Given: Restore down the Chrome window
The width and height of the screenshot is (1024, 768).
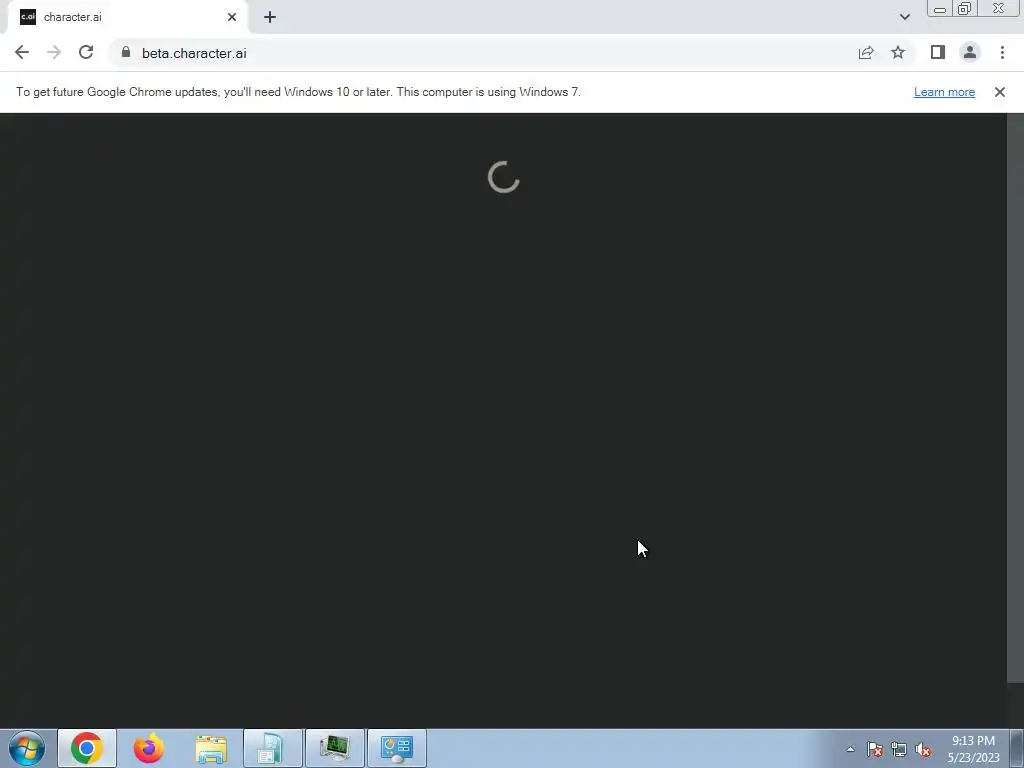Looking at the screenshot, I should point(964,8).
